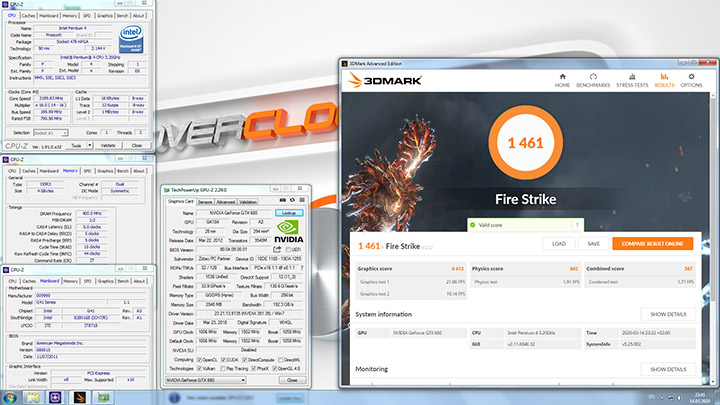Click the GPU-Z BIOS export share icon
720x405 pixels.
277,249
